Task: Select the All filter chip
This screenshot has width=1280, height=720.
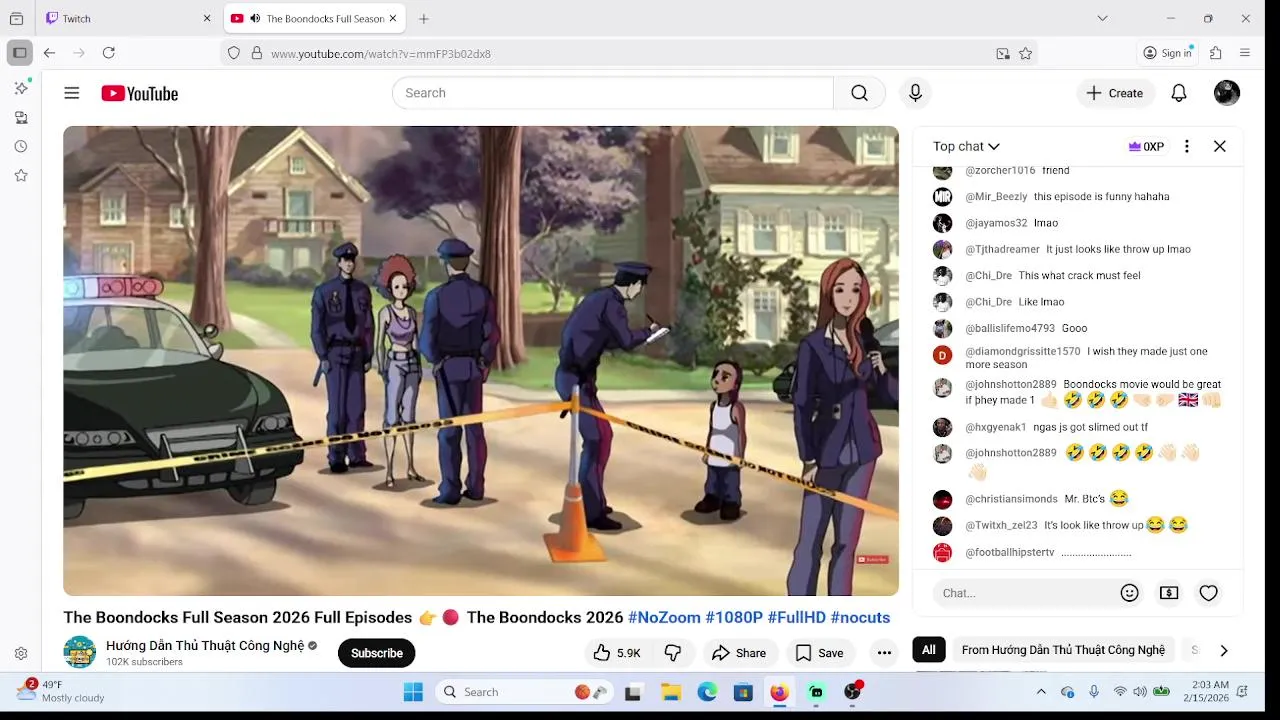Action: click(929, 650)
